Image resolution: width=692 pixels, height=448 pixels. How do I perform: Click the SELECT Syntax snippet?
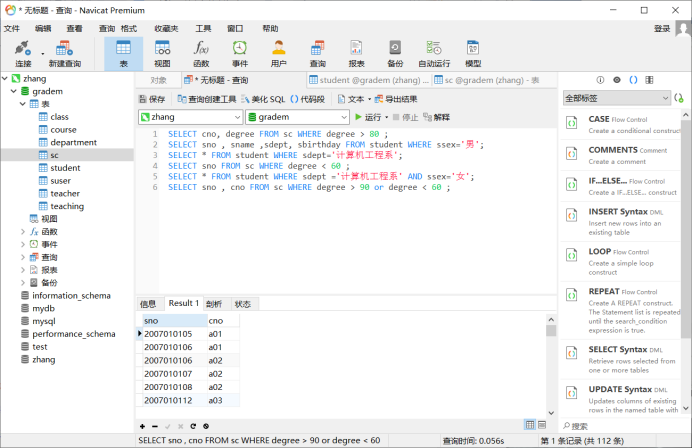click(620, 360)
